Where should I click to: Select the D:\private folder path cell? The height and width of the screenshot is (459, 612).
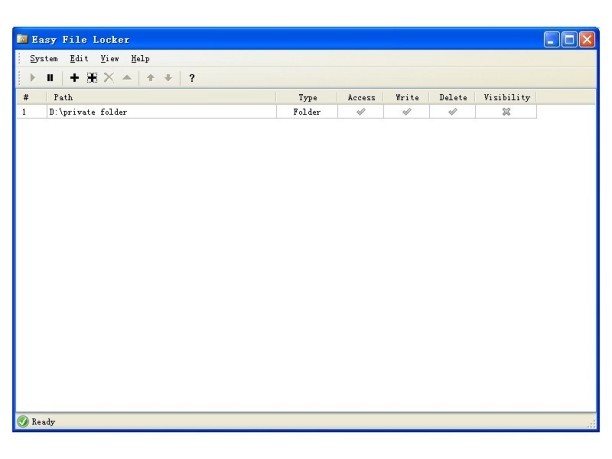pos(162,112)
